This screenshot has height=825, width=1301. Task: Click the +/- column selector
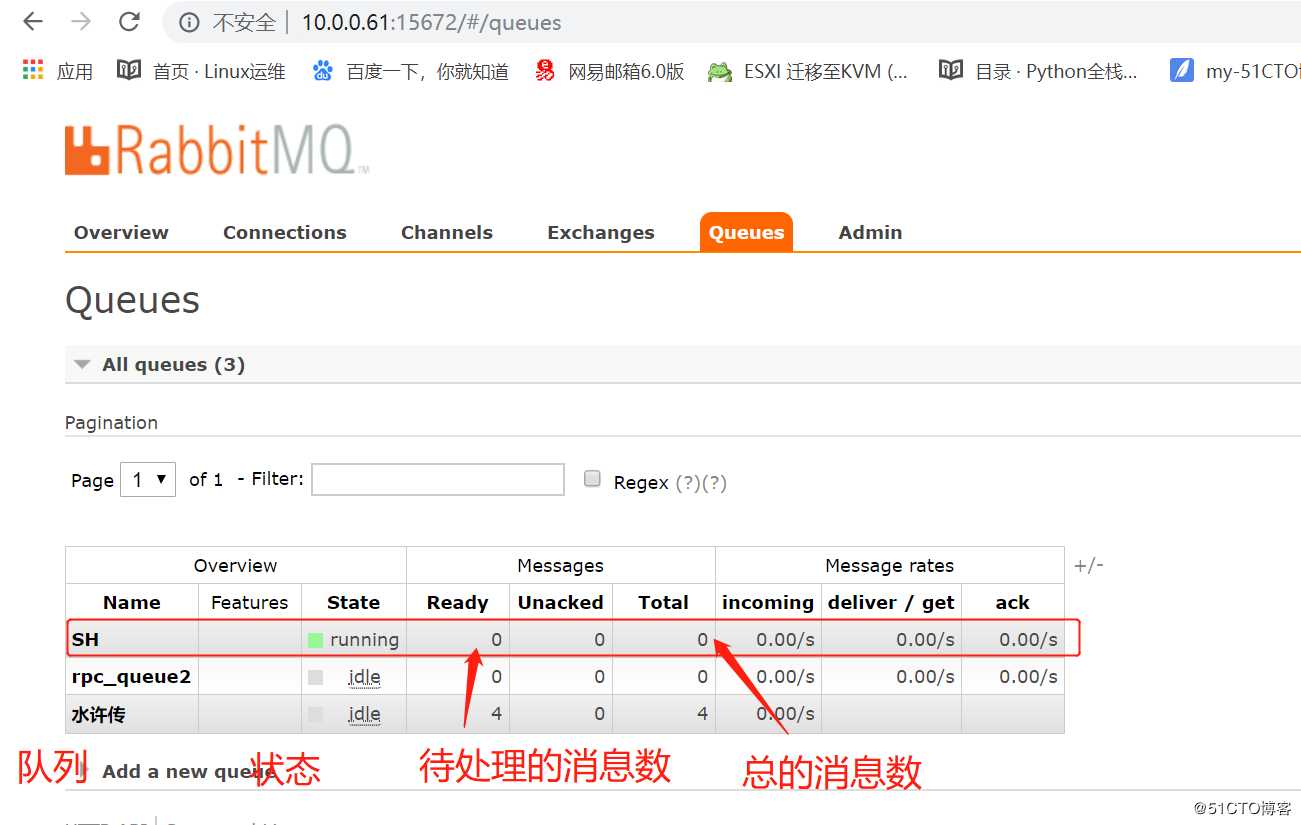point(1088,565)
